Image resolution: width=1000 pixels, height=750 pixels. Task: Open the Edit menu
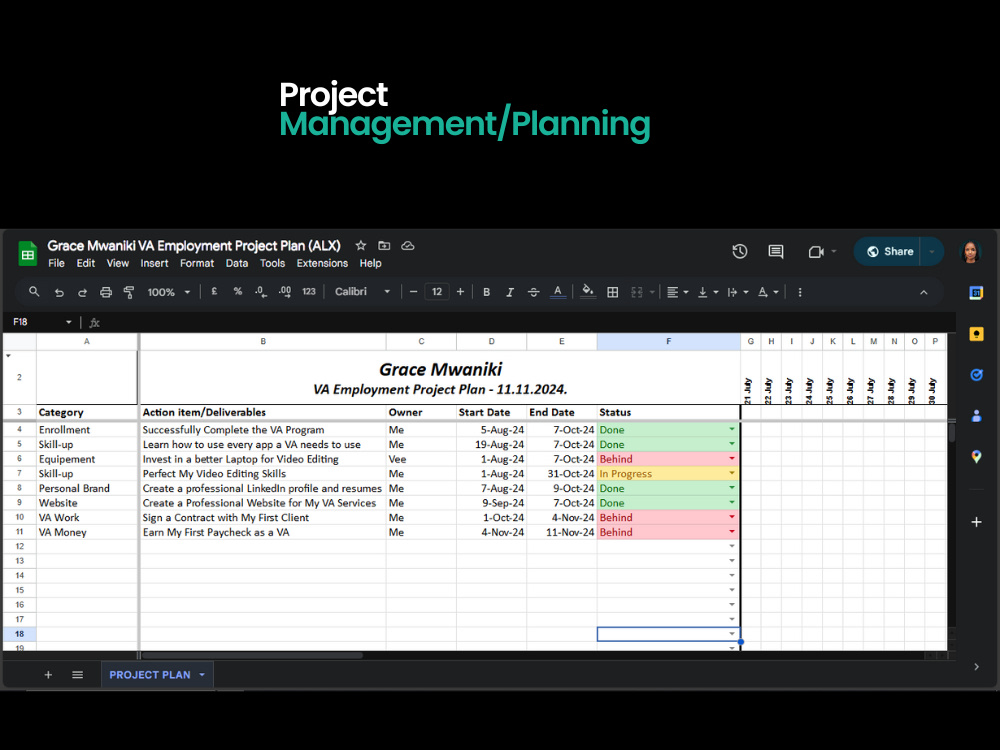(85, 263)
